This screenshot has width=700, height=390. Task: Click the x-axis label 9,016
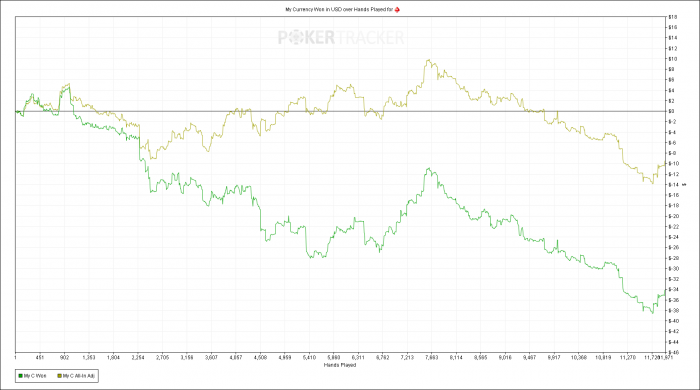tap(505, 357)
